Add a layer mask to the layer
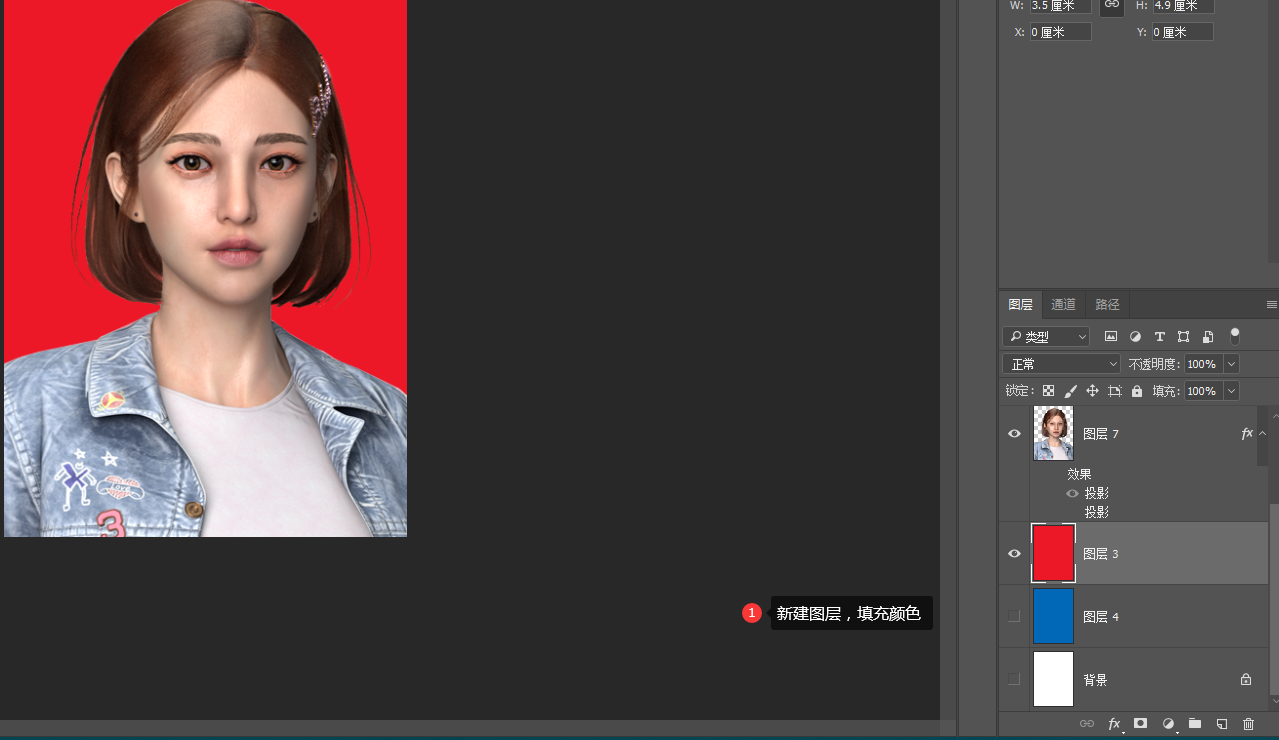 pyautogui.click(x=1140, y=724)
